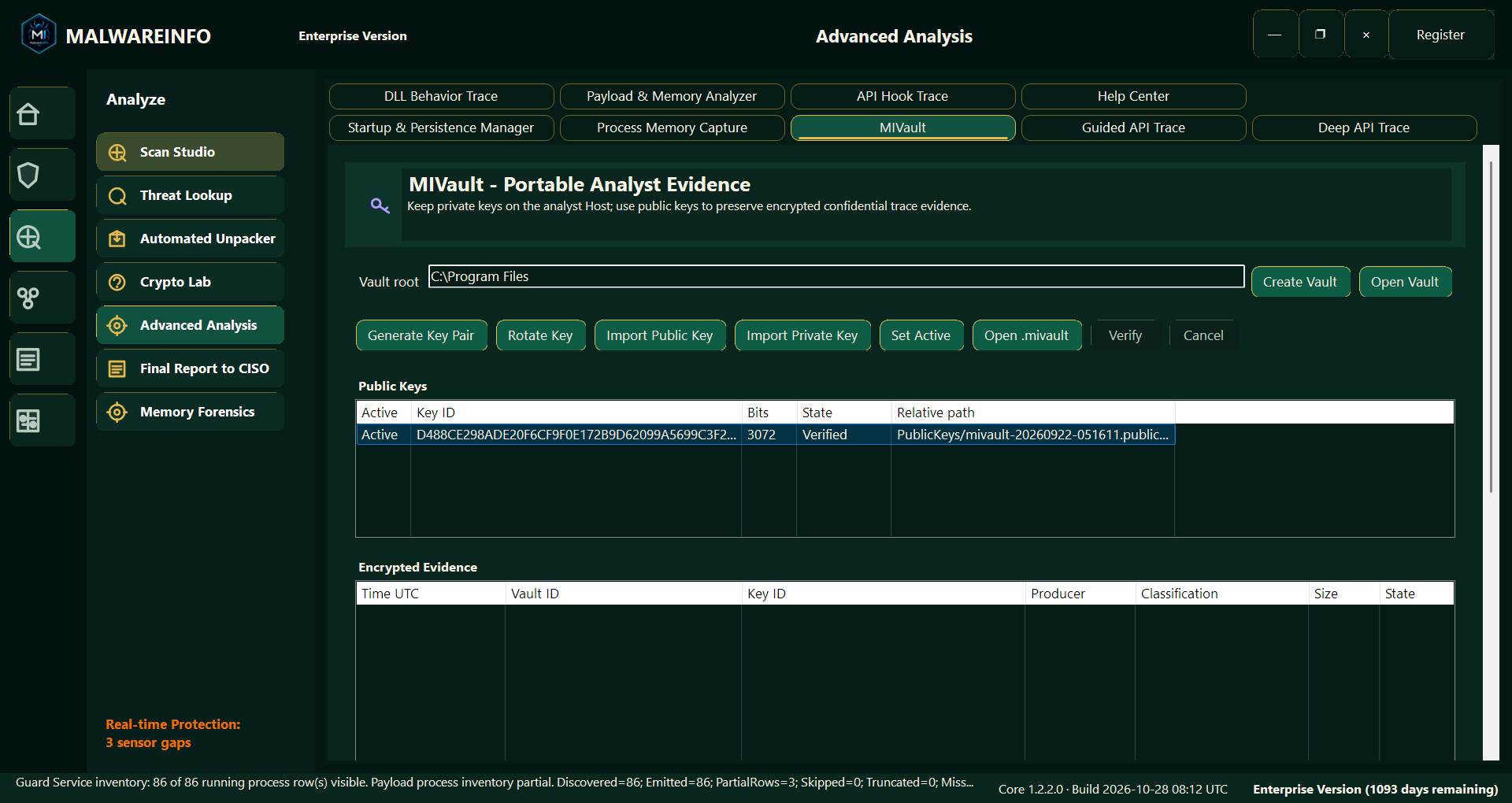
Task: Click the main panel vertical scrollbar
Action: [x=1491, y=327]
